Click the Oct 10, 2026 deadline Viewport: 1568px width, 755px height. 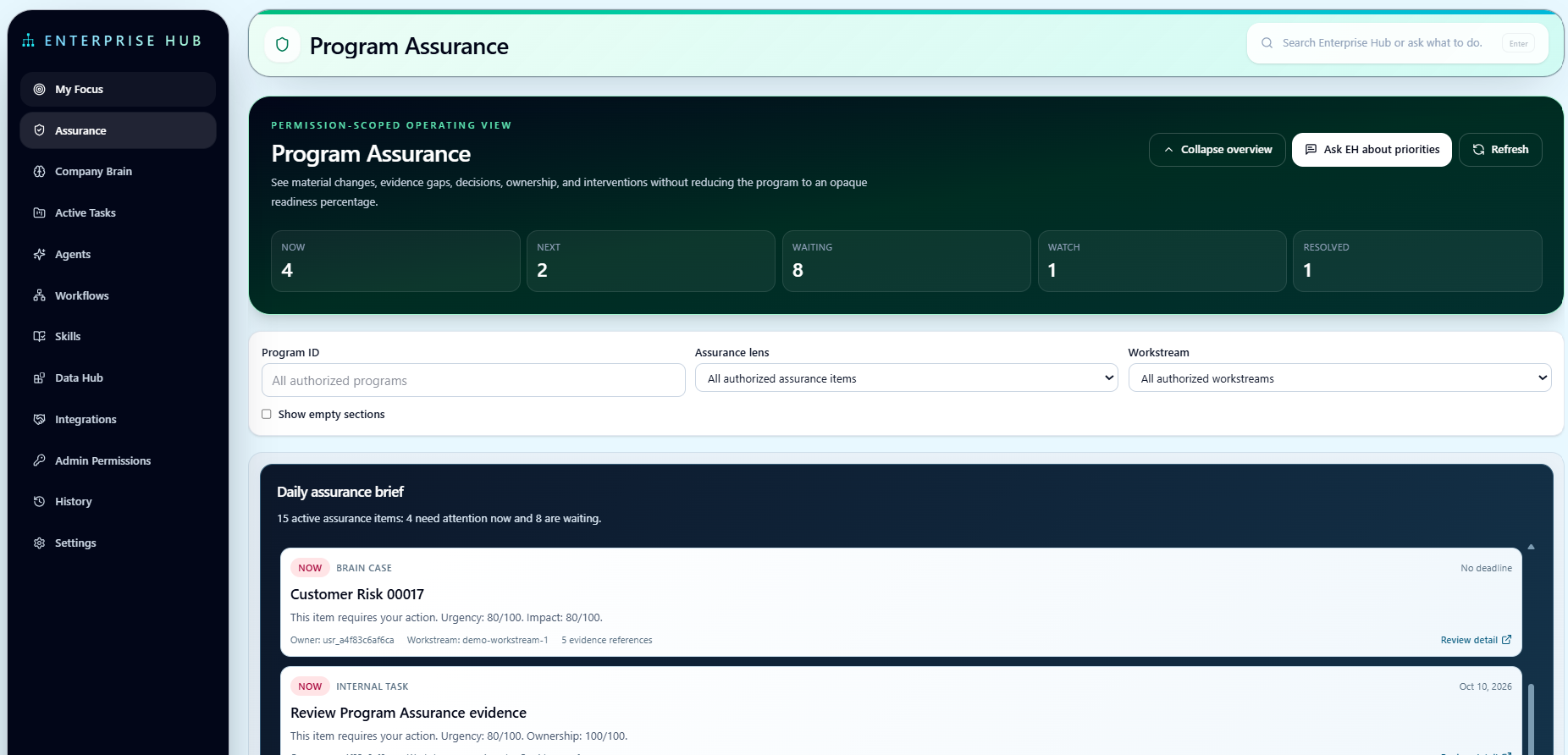click(1485, 686)
